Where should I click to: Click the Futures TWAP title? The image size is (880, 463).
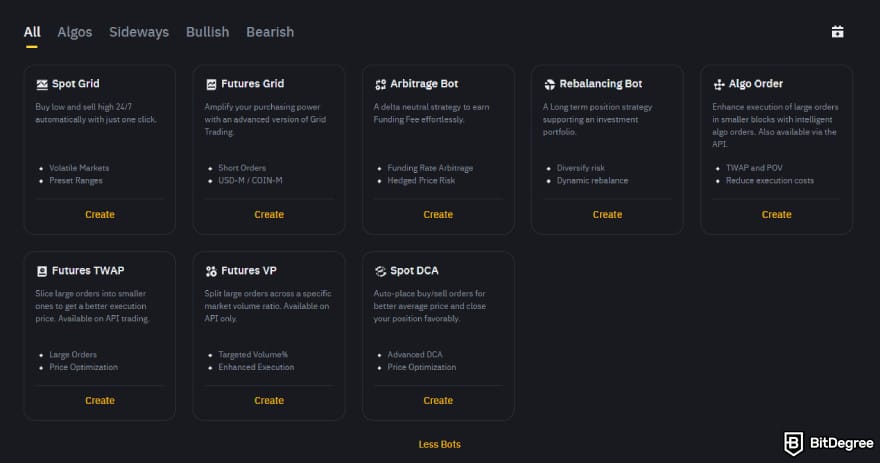coord(88,271)
